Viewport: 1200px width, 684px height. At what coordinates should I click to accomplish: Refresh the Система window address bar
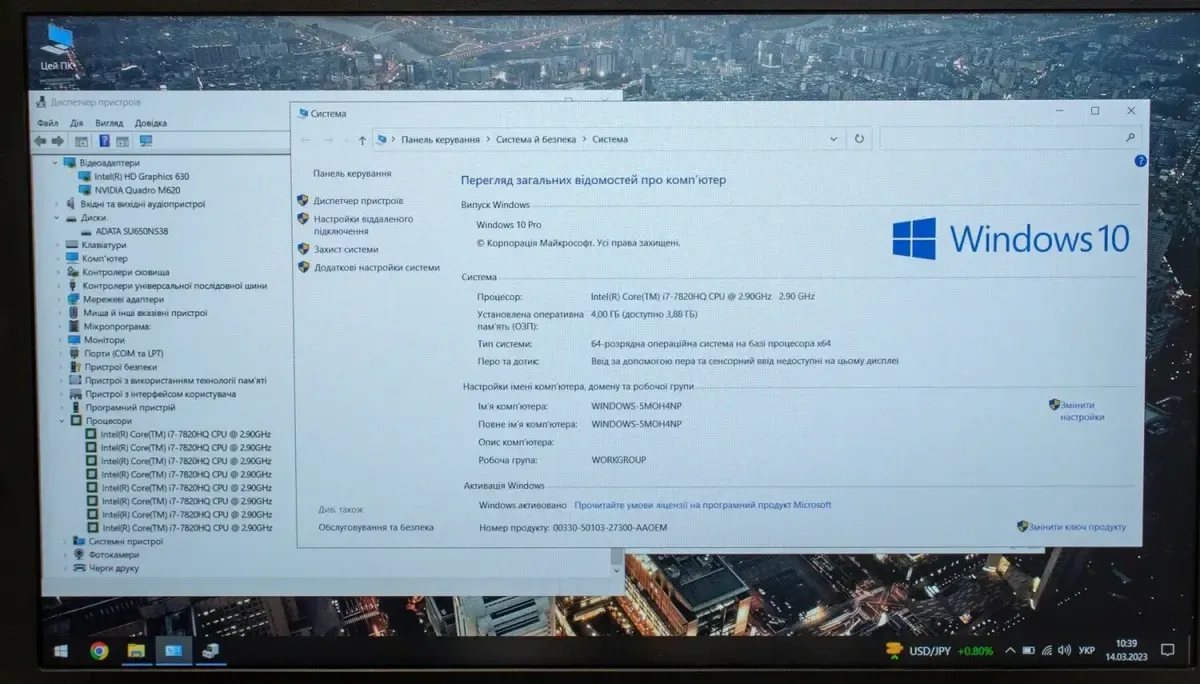pos(858,139)
